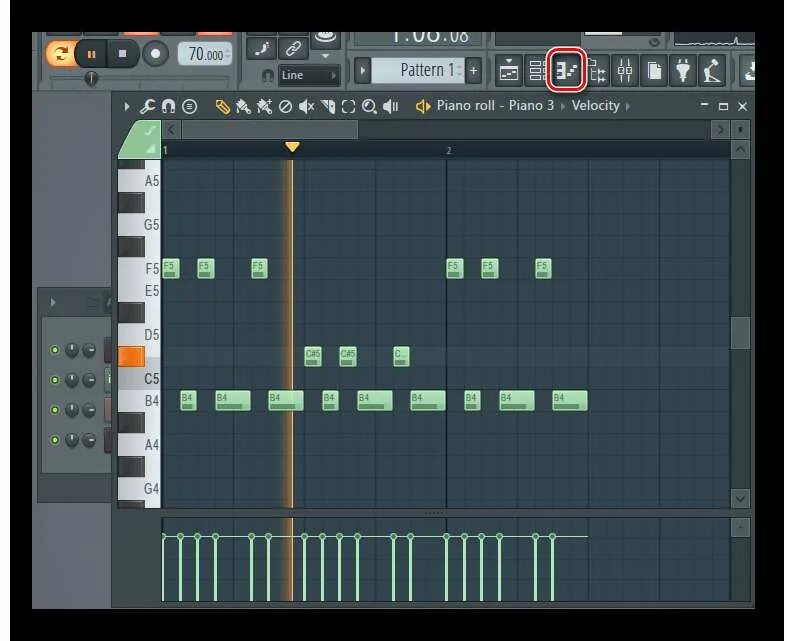Click the tempo 70.000 field
The width and height of the screenshot is (787, 641).
[x=205, y=54]
